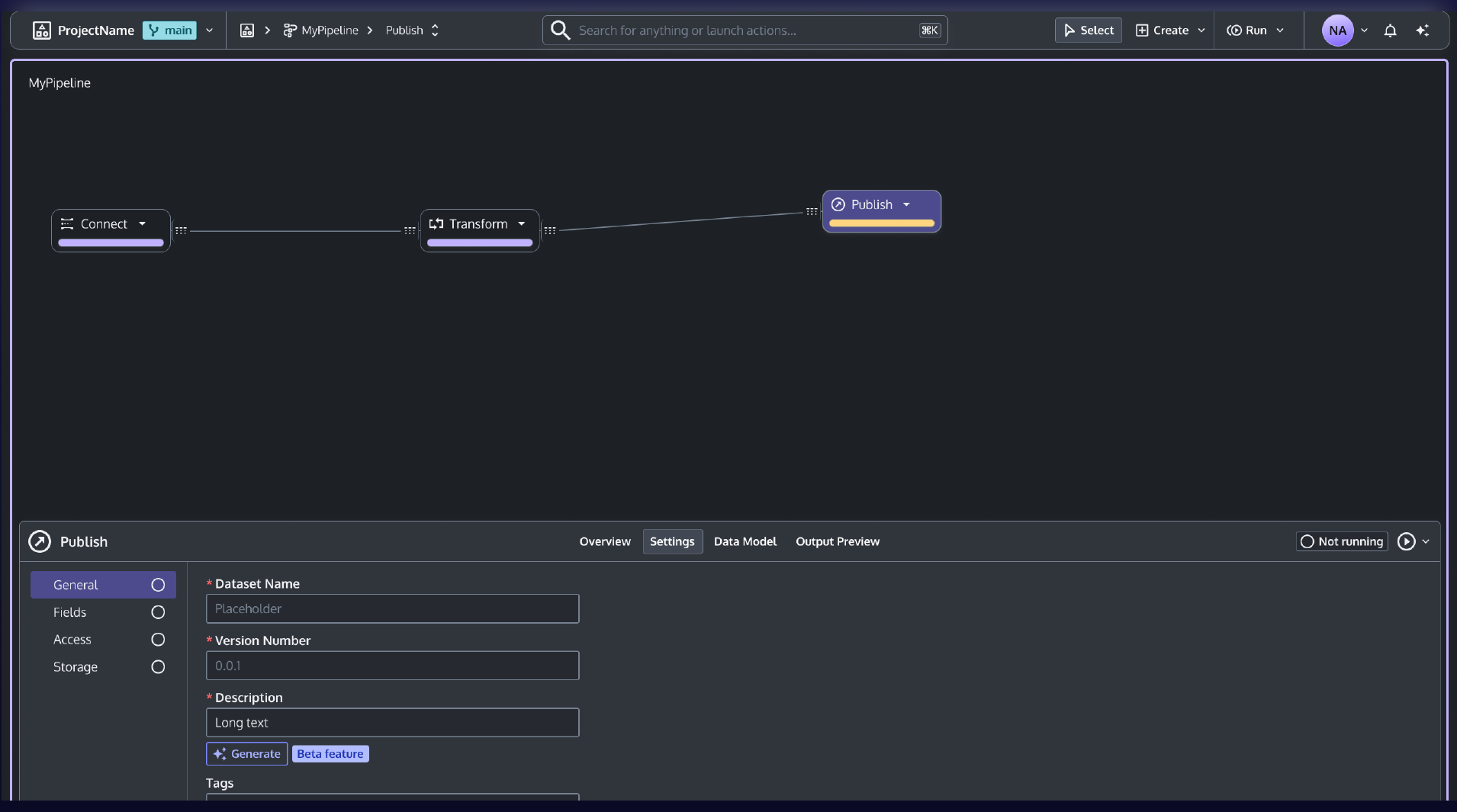Click the search magnifier icon
The image size is (1457, 812).
(561, 30)
